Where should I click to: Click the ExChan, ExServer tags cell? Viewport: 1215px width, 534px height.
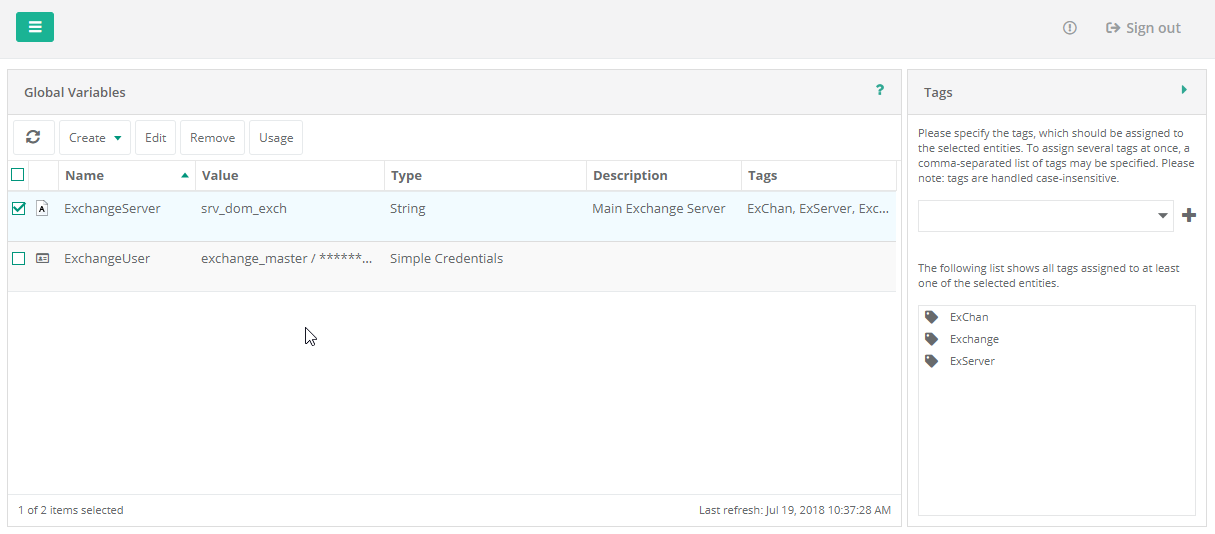[x=818, y=209]
